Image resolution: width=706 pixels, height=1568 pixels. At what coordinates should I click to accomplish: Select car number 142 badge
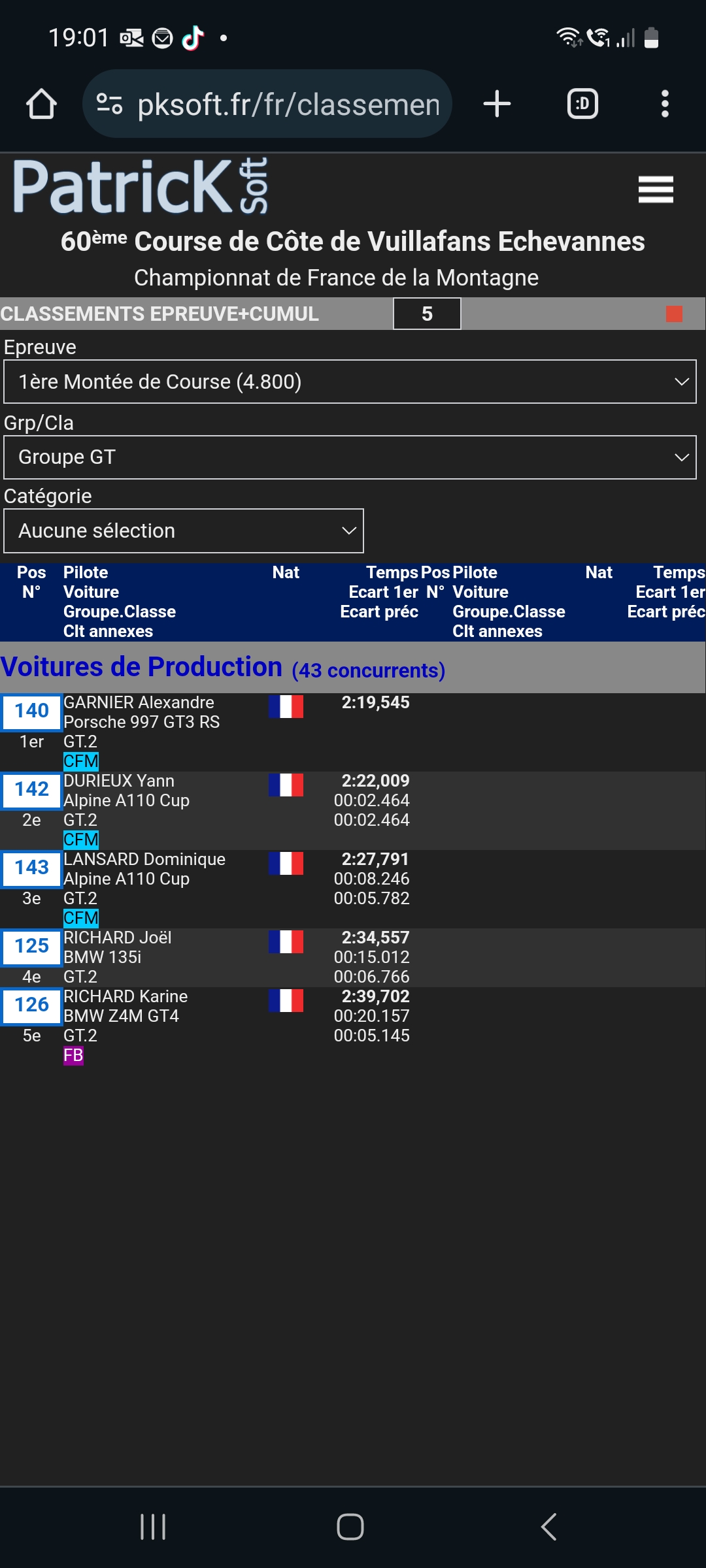click(x=31, y=789)
